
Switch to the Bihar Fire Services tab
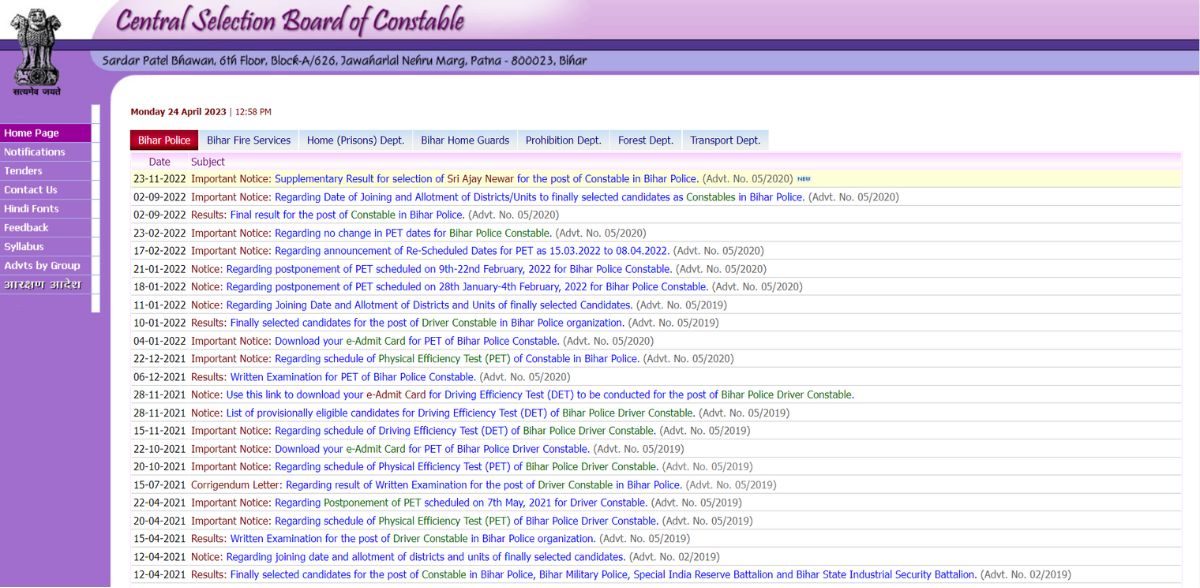249,141
